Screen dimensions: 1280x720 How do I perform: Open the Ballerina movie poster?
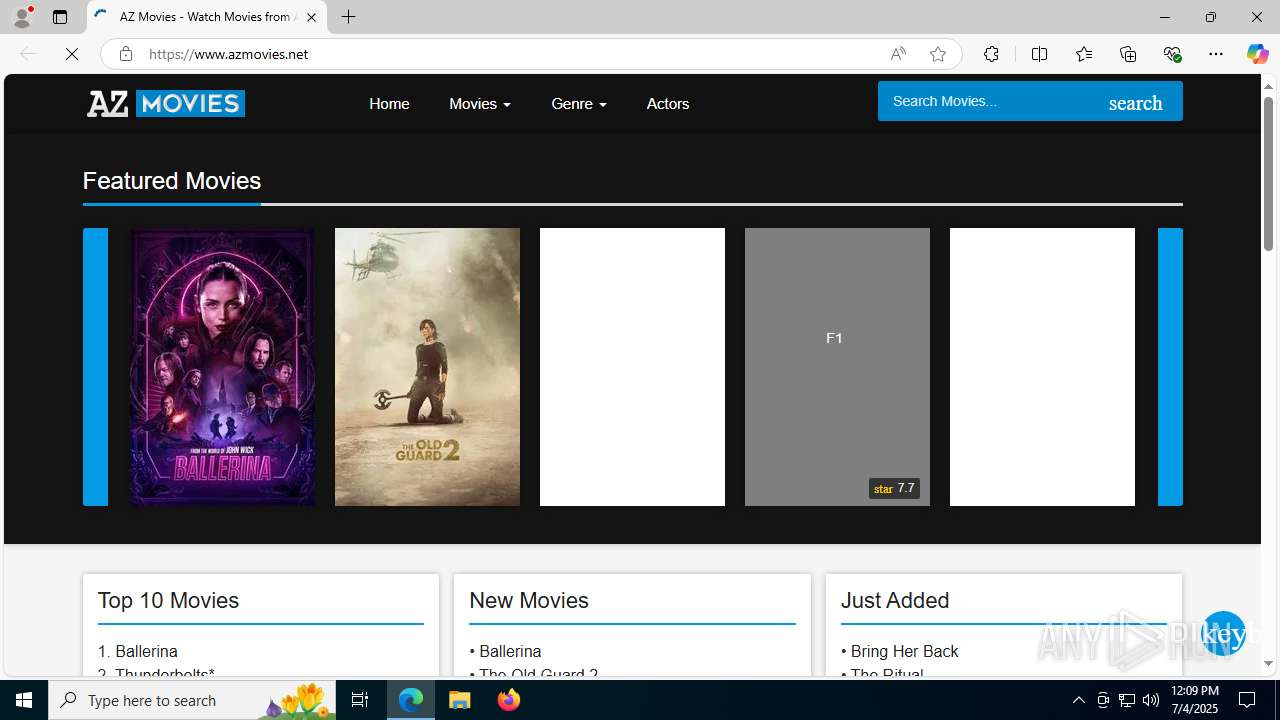click(x=222, y=367)
